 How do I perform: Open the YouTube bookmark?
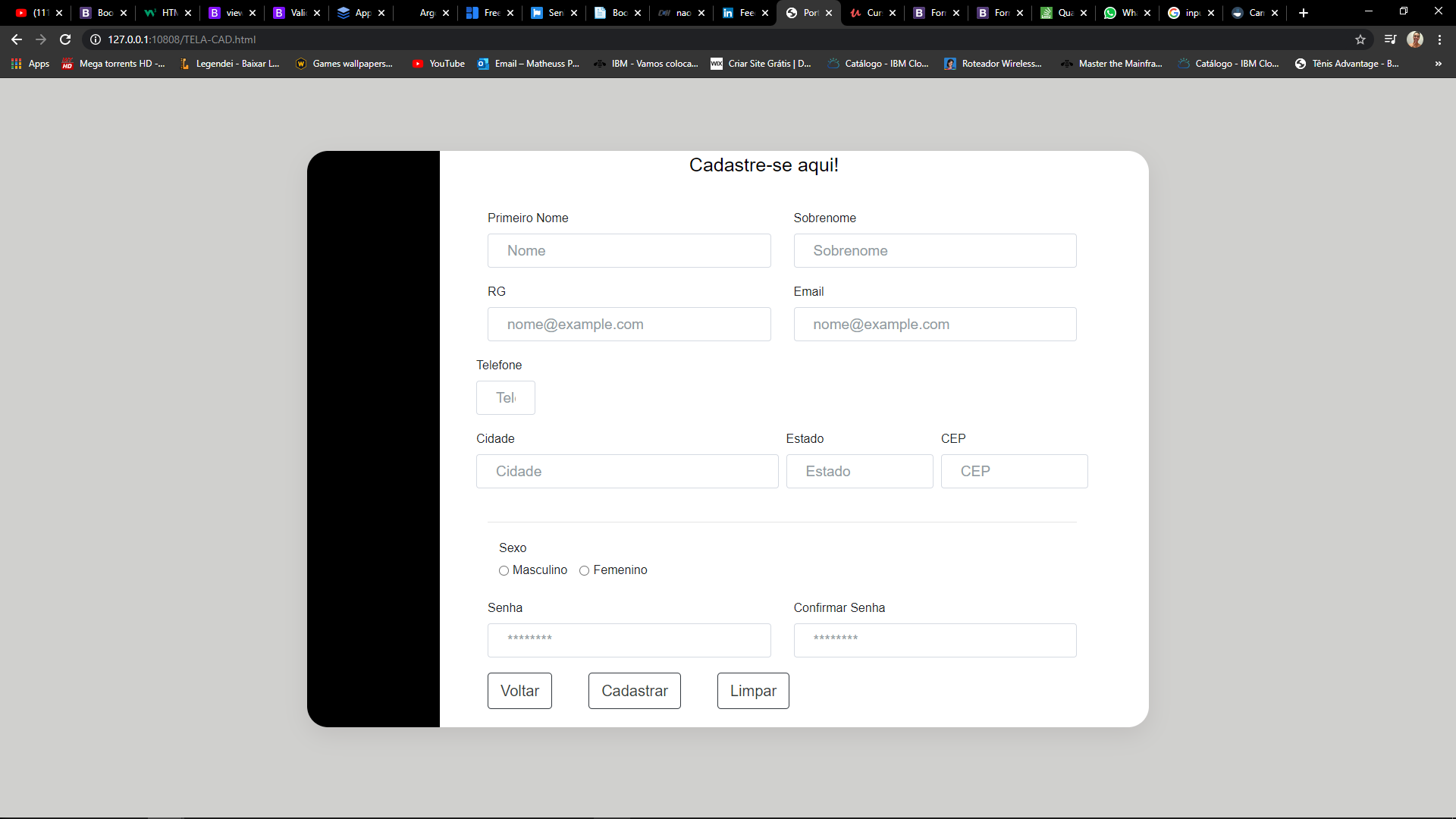coord(438,64)
